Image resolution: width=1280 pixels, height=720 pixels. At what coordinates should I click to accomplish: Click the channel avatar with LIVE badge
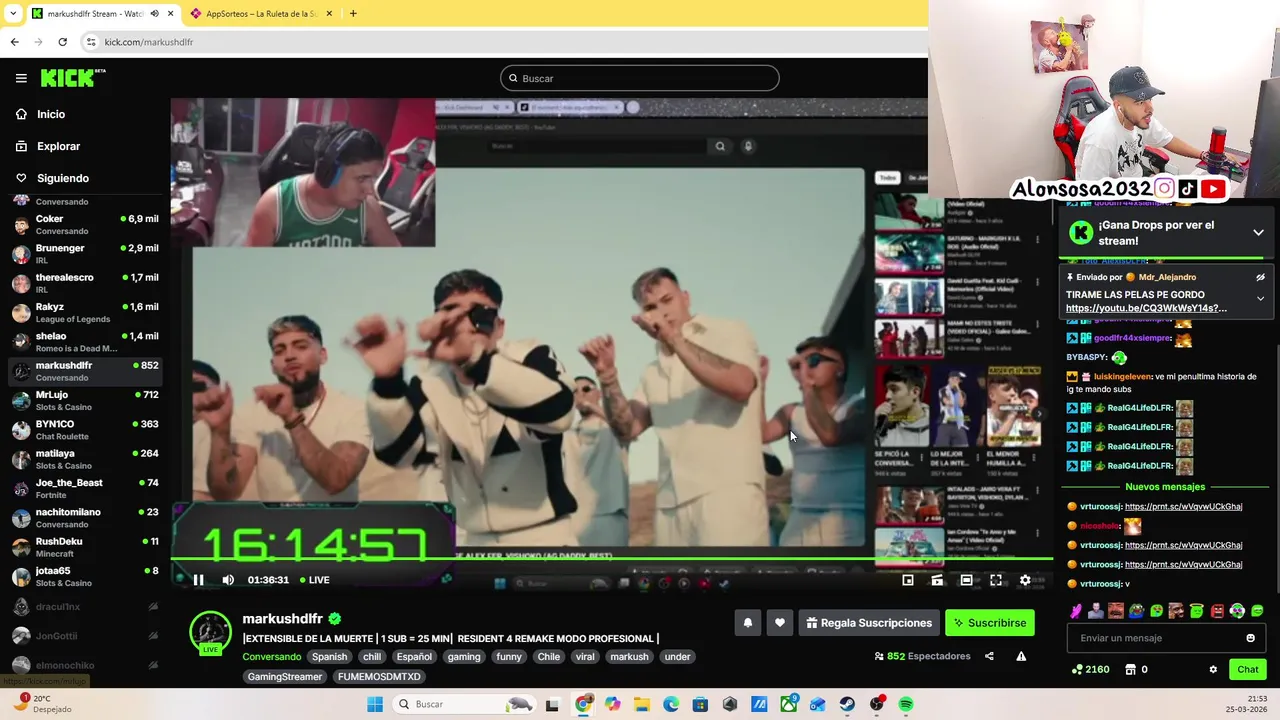[210, 633]
